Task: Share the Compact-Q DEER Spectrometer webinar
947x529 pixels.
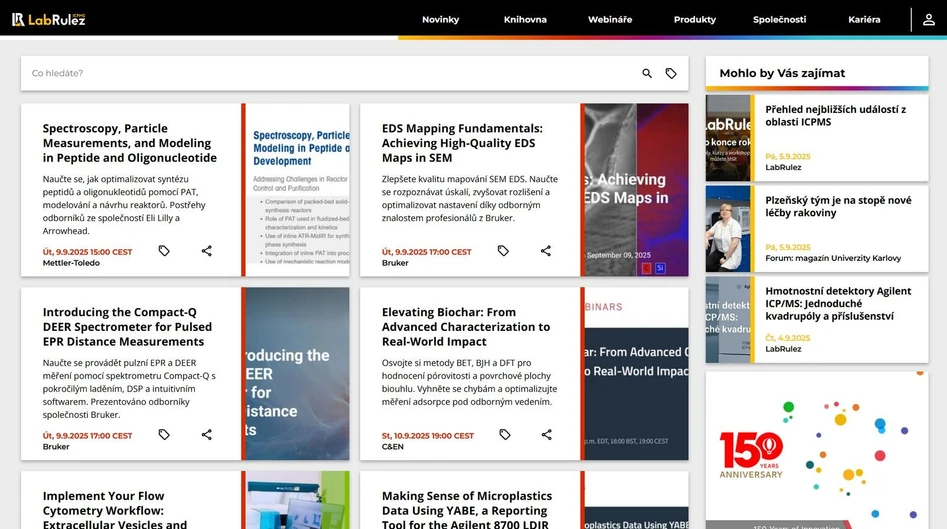Action: pyautogui.click(x=207, y=434)
